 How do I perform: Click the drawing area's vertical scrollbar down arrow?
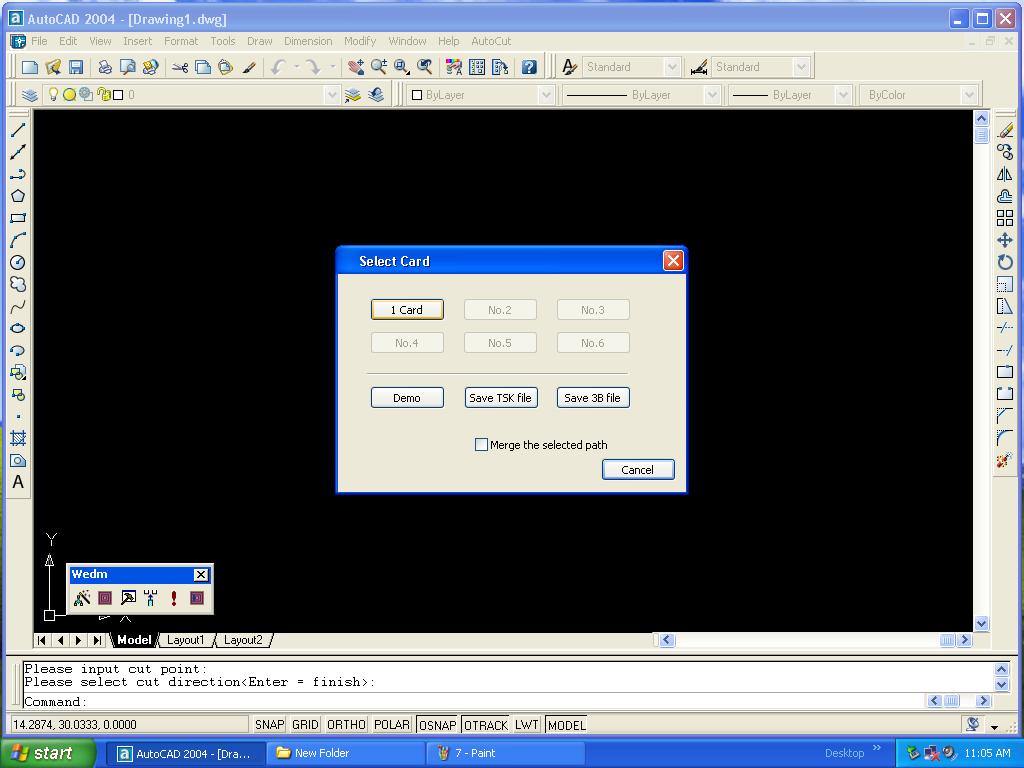pos(981,623)
